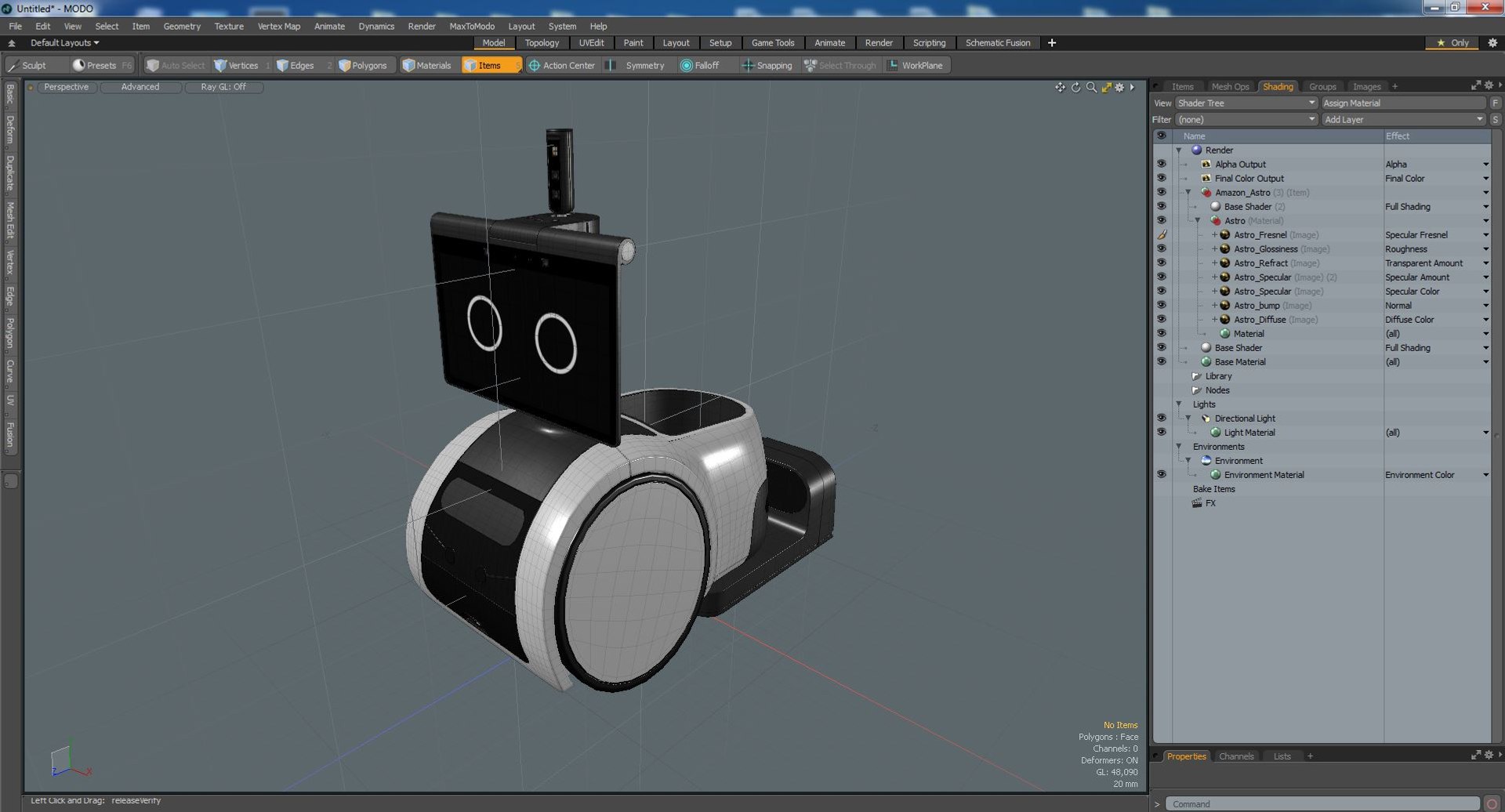Viewport: 1505px width, 812px height.
Task: Click the viewport move/pan icon
Action: pyautogui.click(x=1060, y=87)
